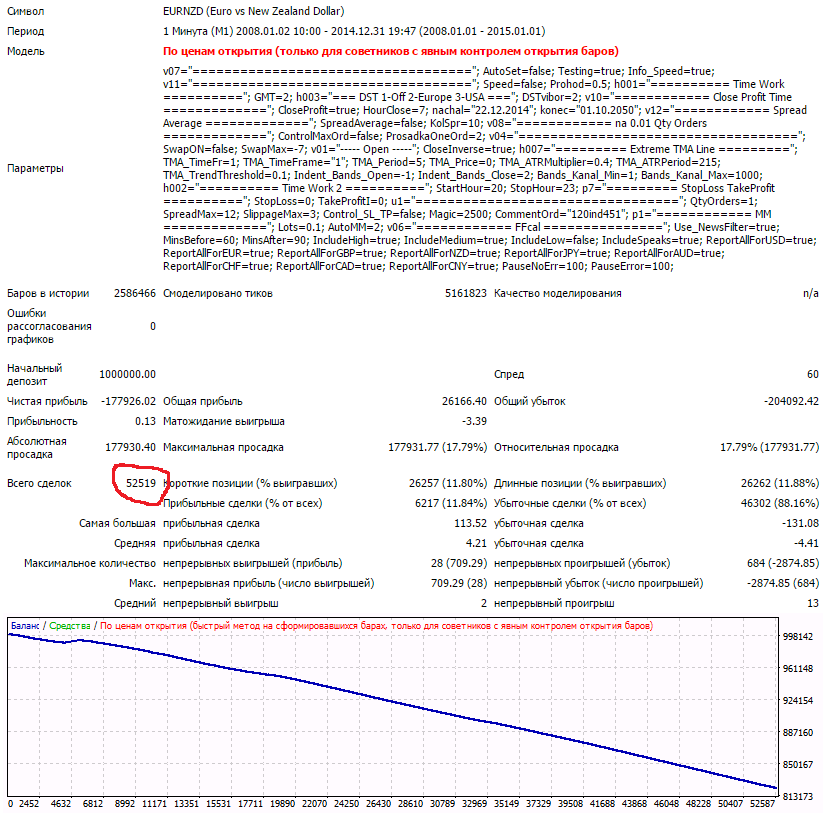Click largest profit trade value 113.52

click(x=471, y=523)
